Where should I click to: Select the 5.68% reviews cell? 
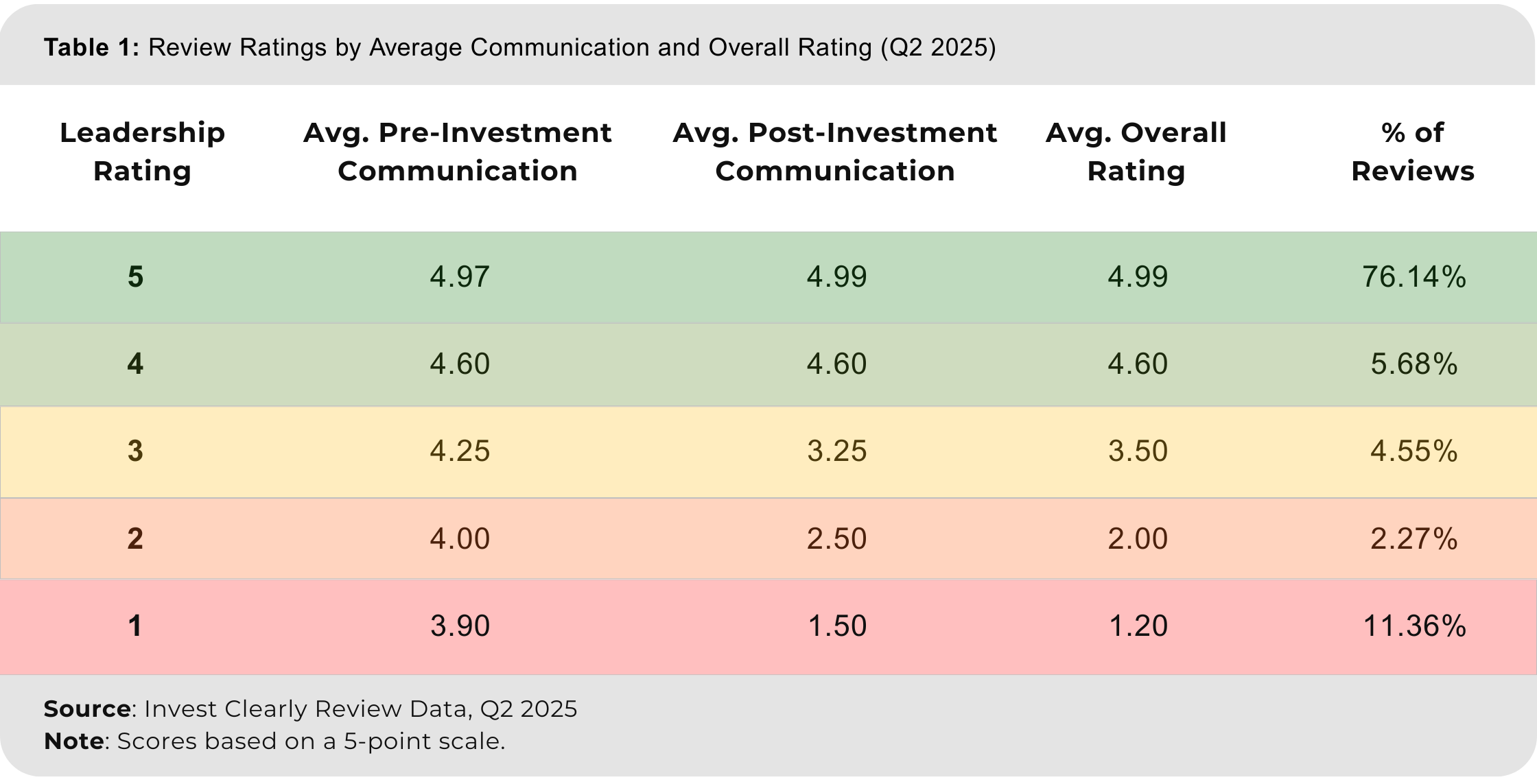coord(1414,364)
